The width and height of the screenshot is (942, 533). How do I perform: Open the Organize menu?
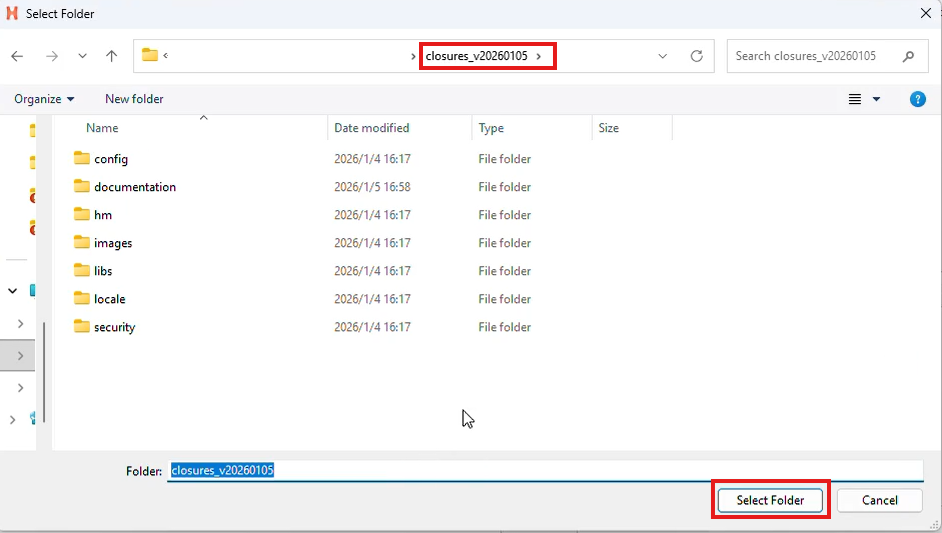pyautogui.click(x=44, y=99)
